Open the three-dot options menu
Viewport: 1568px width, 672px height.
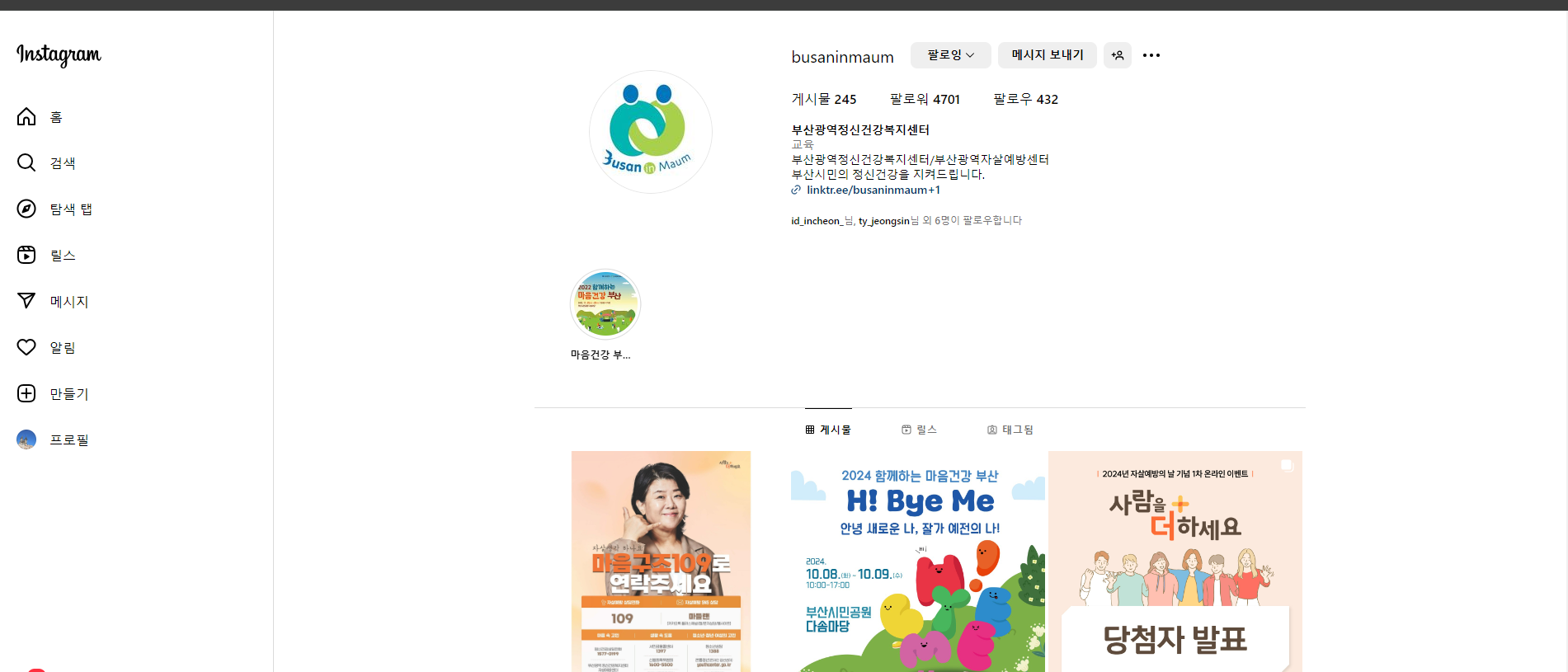[1151, 55]
